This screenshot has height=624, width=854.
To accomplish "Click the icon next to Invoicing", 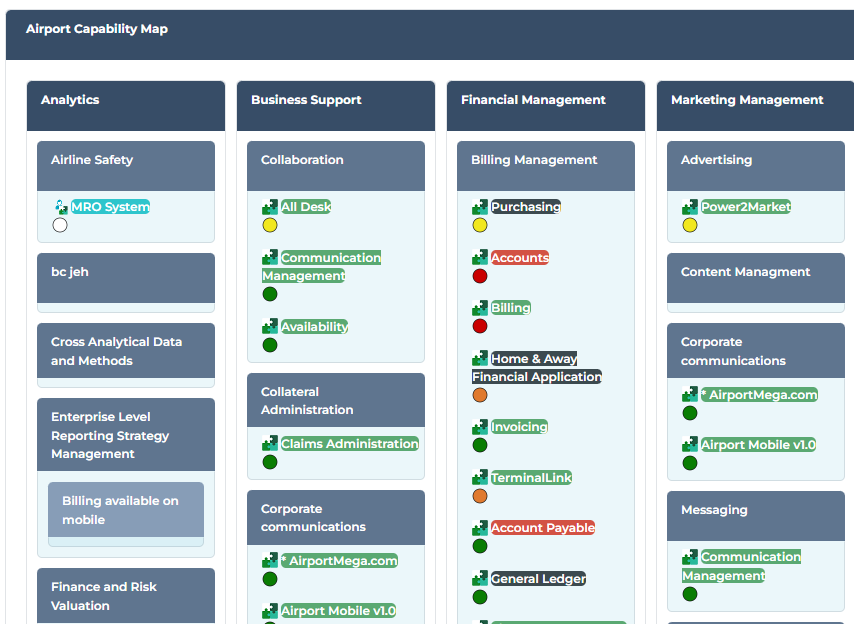I will (x=480, y=427).
